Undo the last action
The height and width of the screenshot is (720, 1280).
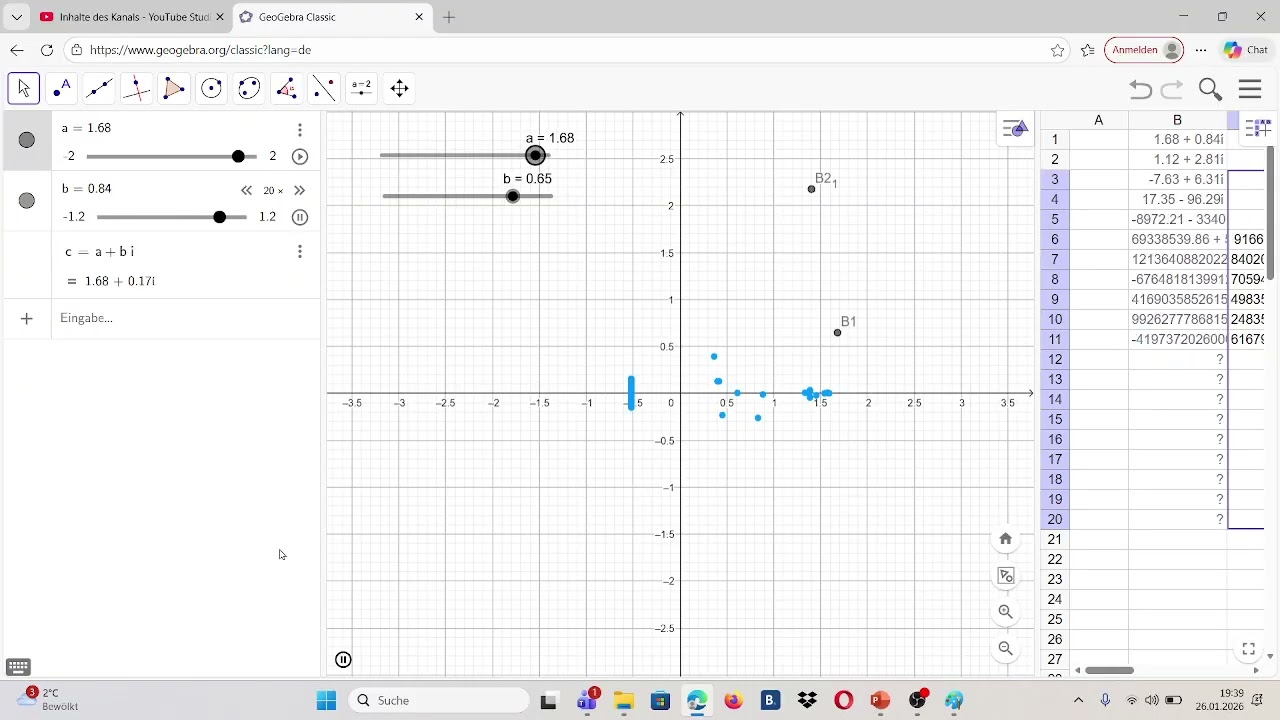point(1140,90)
